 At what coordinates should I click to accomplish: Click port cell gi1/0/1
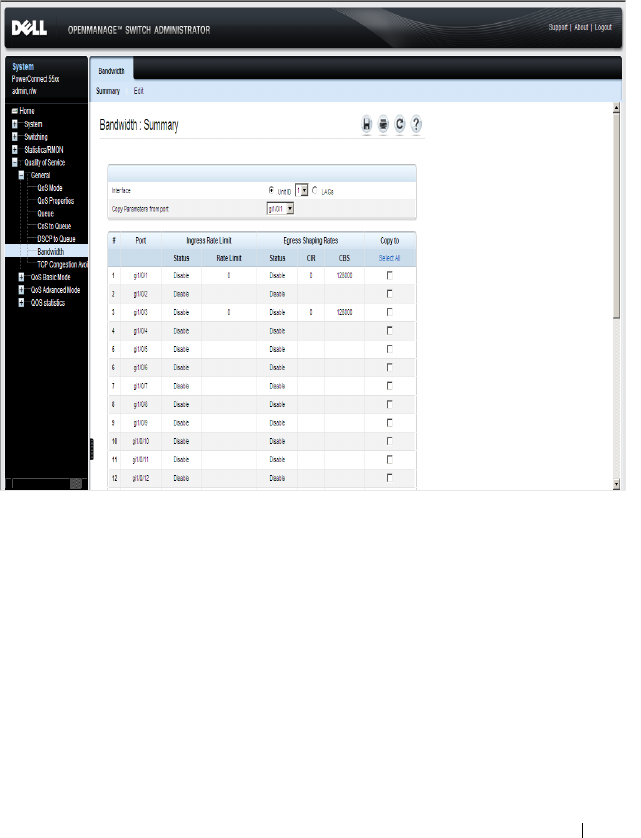pos(141,276)
